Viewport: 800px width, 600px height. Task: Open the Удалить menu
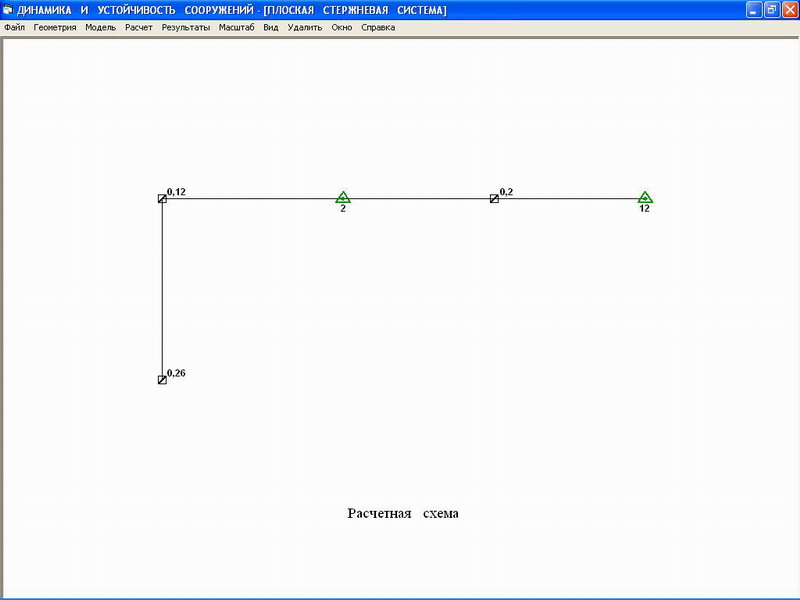305,28
